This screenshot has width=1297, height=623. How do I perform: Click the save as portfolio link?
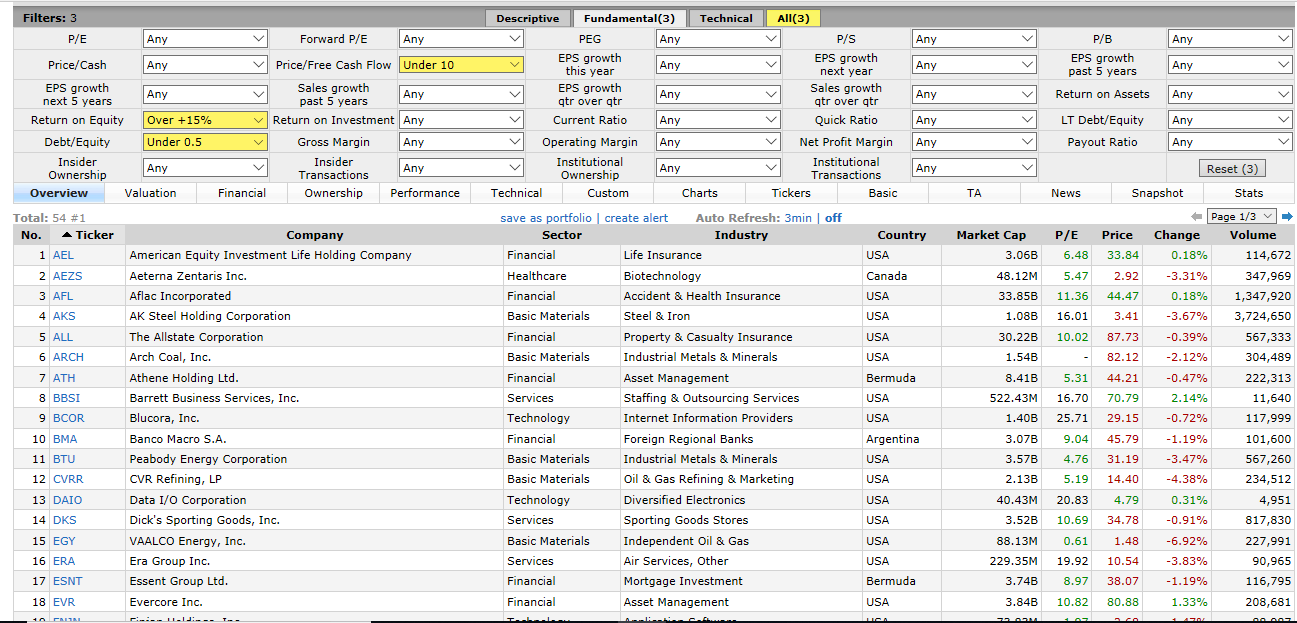point(546,218)
